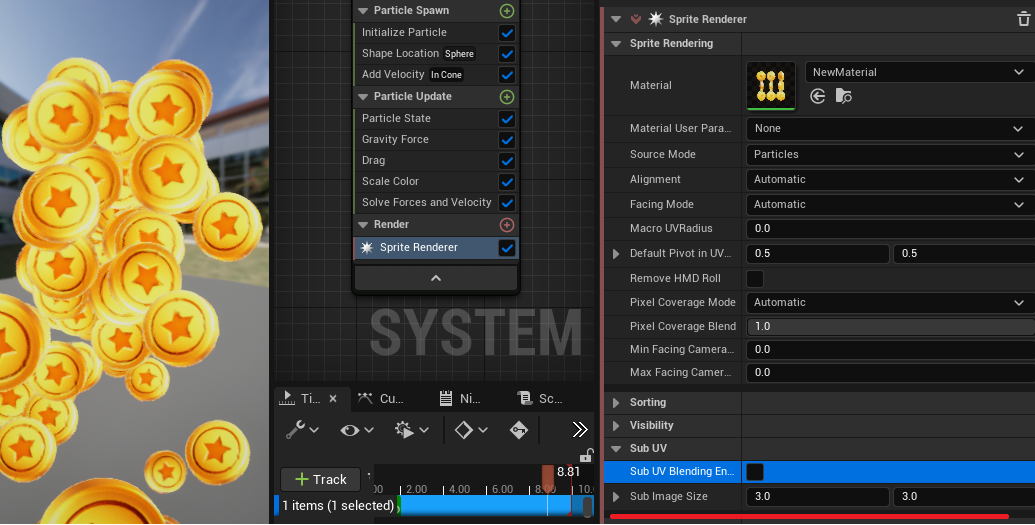Click the Sub Image Size X field

click(x=818, y=497)
